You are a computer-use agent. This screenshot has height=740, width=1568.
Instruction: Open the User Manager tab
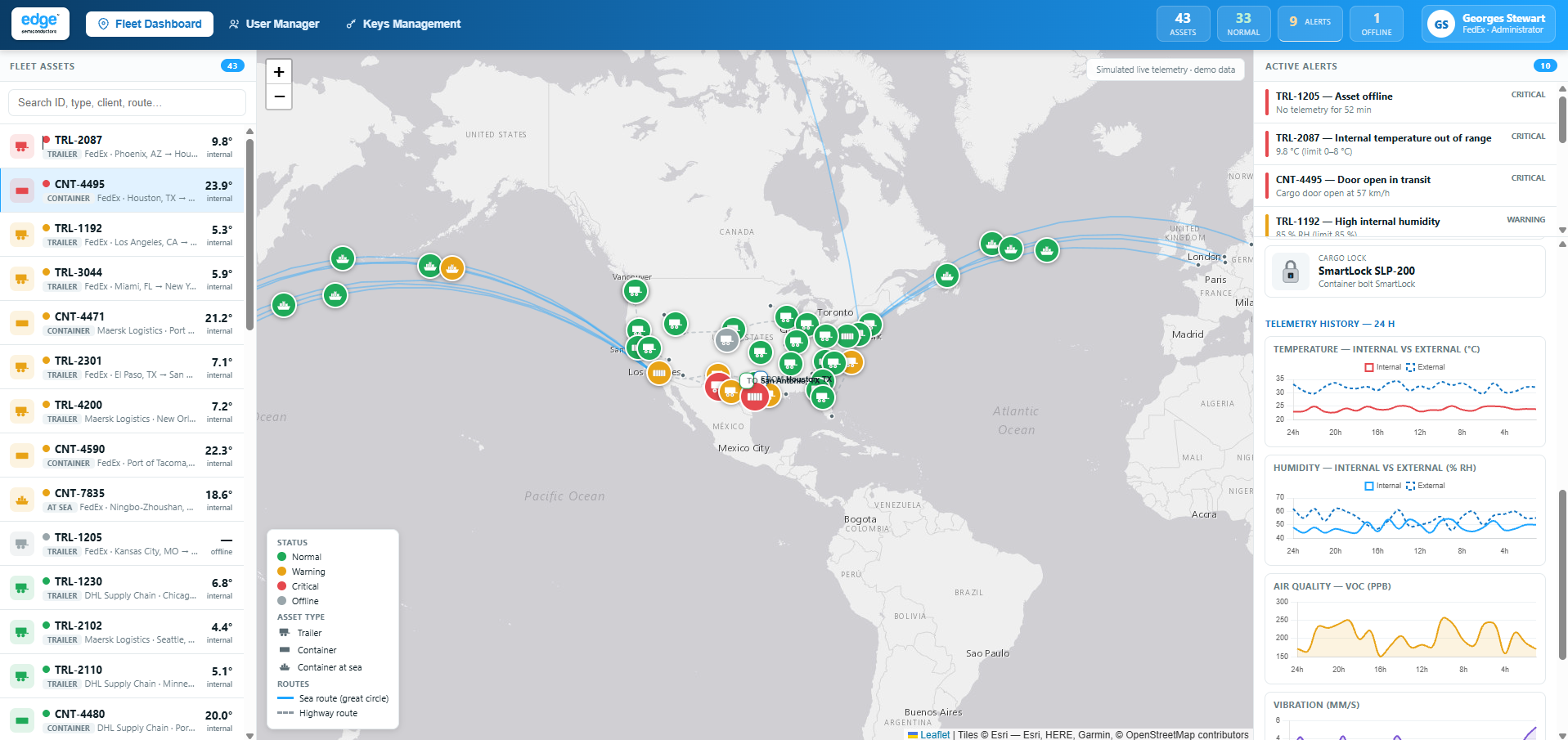(x=274, y=24)
